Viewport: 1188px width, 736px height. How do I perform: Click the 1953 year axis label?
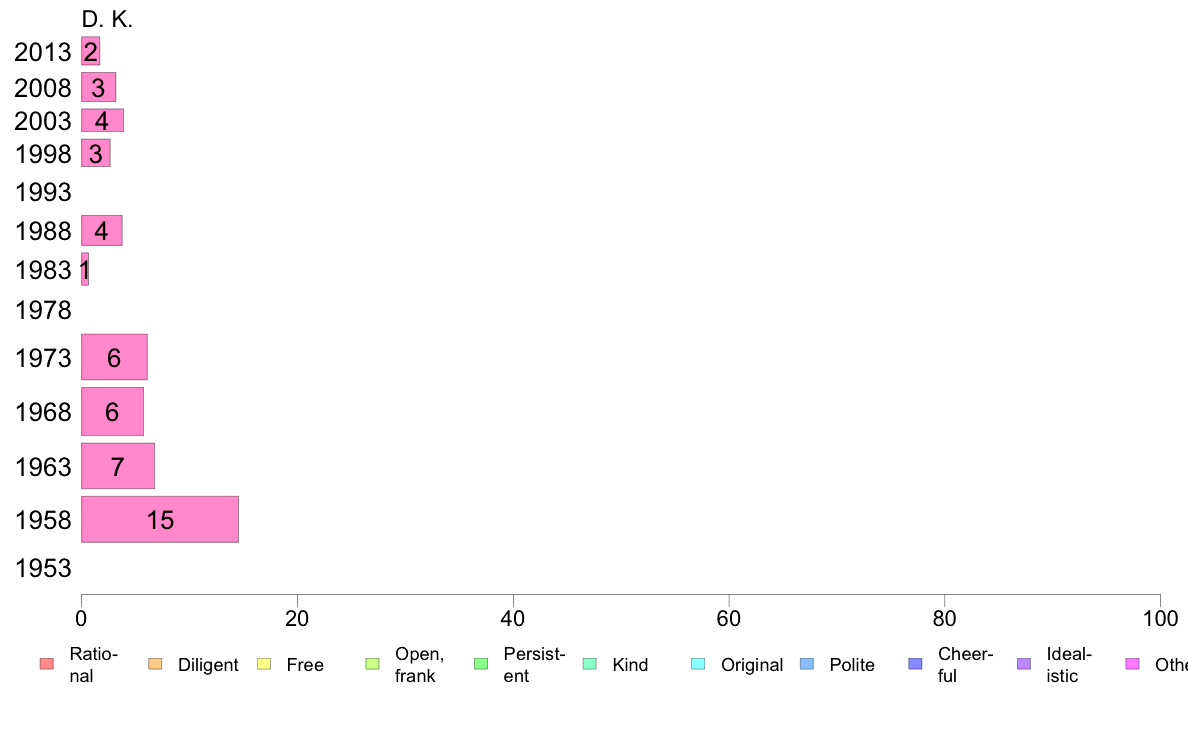click(x=43, y=568)
